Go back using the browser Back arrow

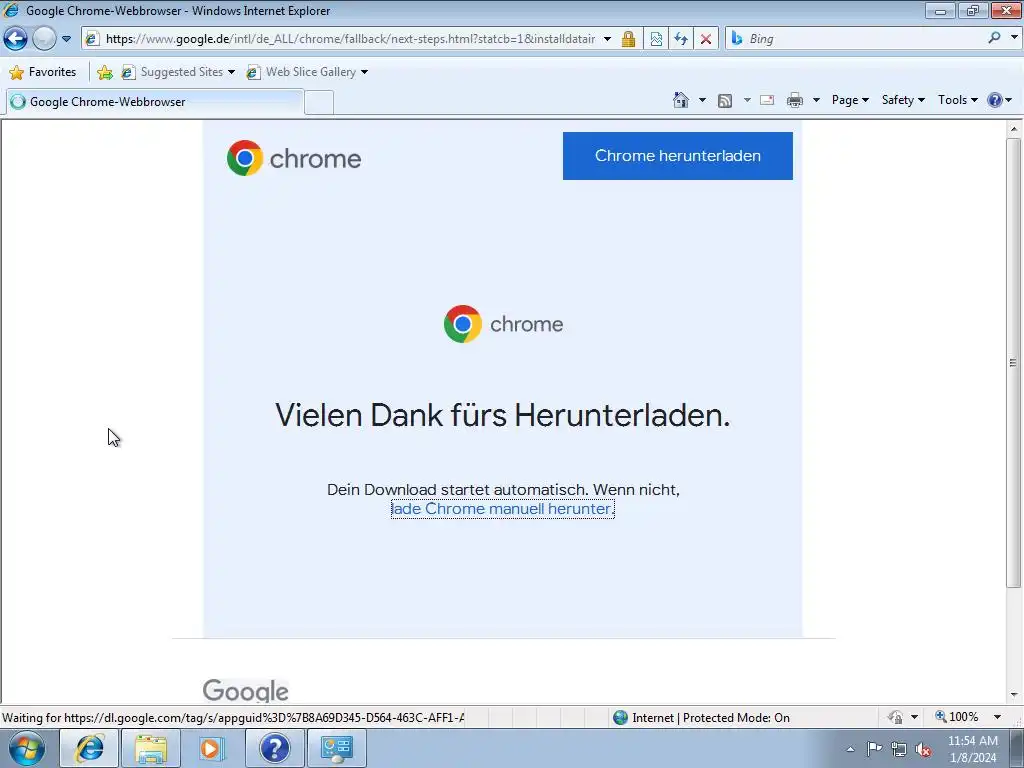click(x=16, y=39)
